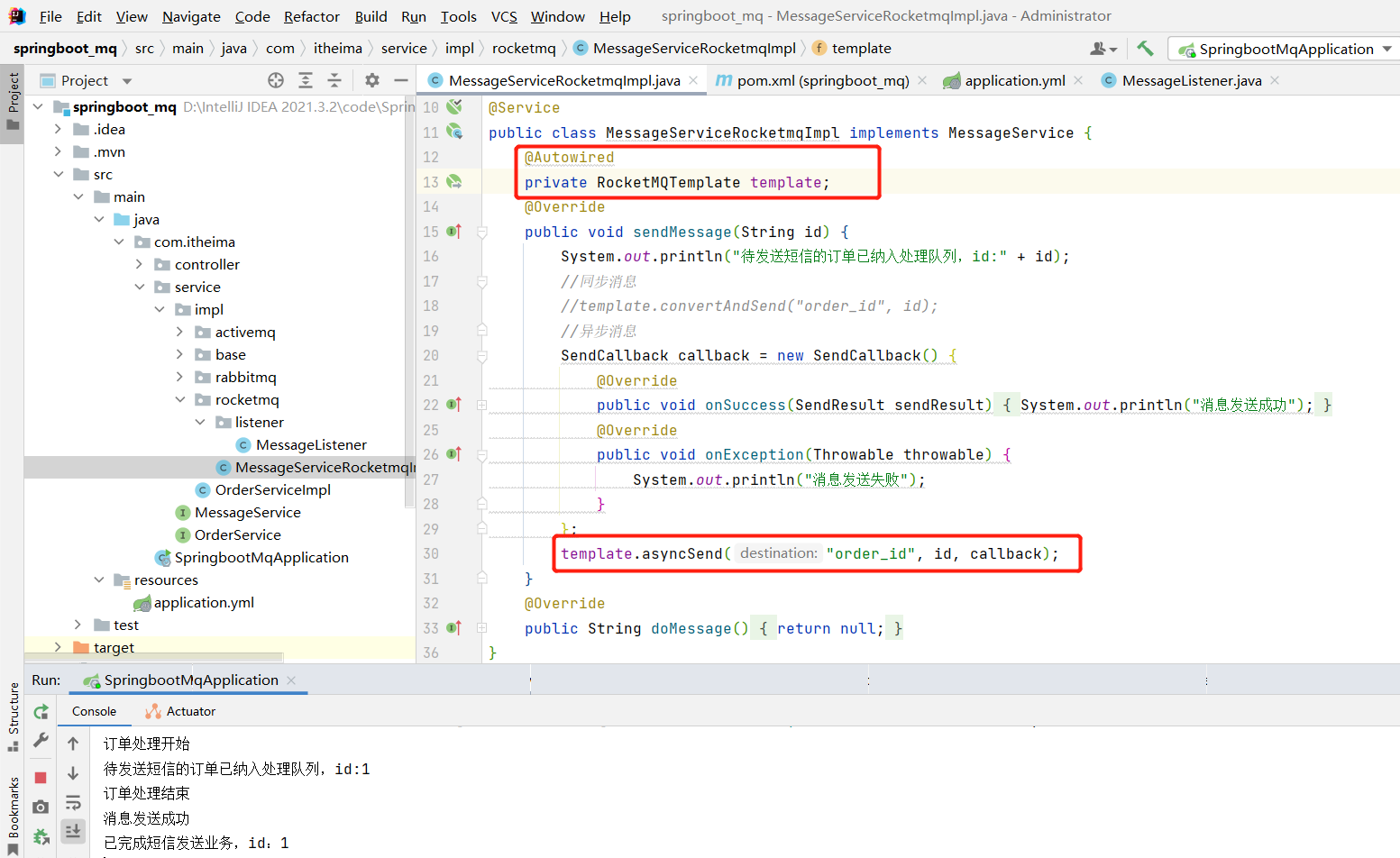Viewport: 1400px width, 858px height.
Task: Expand the controller package
Action: tap(139, 264)
